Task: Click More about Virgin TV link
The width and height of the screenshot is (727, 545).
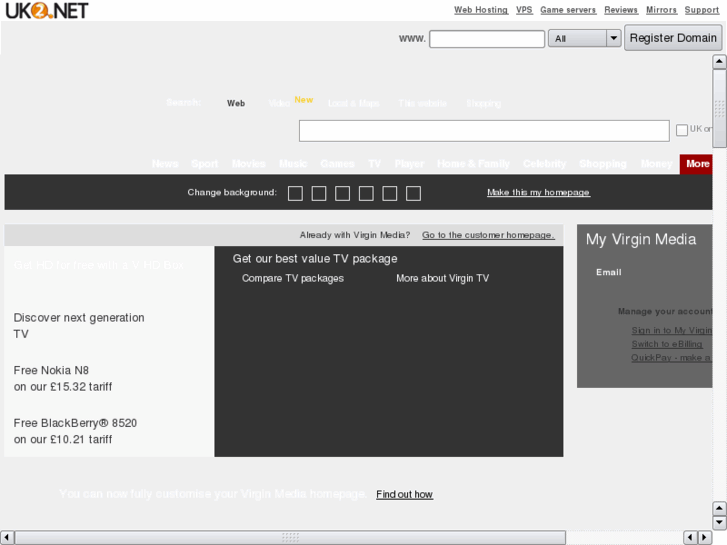Action: click(x=442, y=278)
